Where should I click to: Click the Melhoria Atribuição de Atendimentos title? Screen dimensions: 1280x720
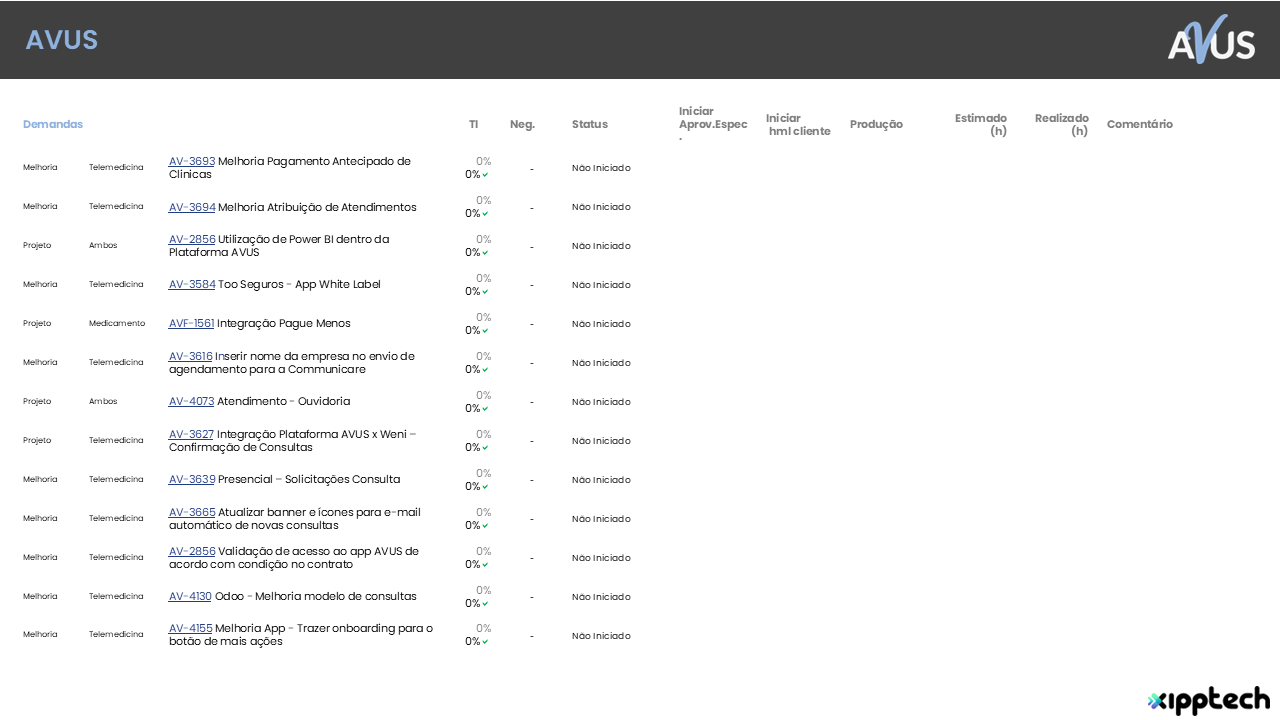pos(318,207)
